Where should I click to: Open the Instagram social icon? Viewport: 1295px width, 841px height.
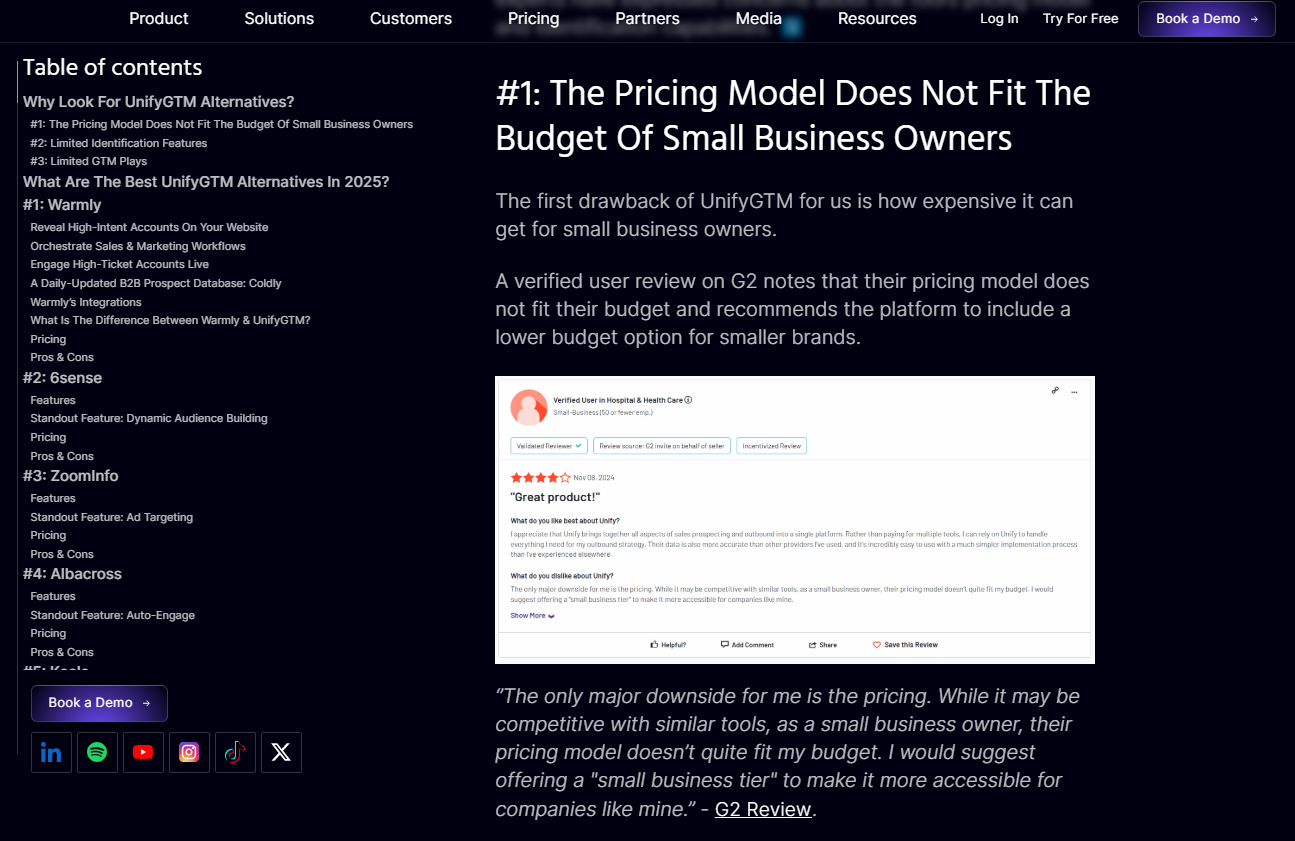(x=189, y=753)
